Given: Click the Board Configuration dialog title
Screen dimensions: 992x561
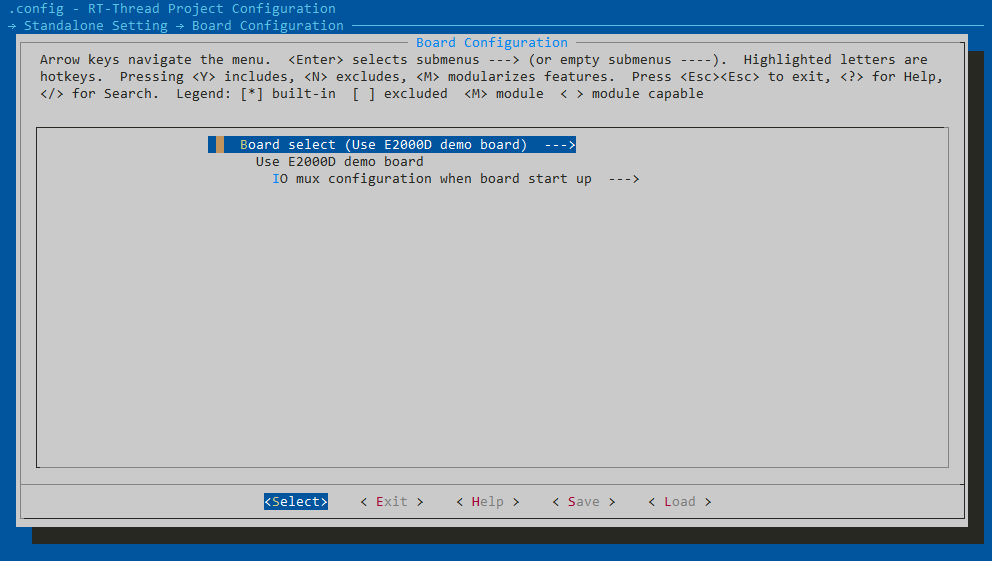Looking at the screenshot, I should pos(491,43).
